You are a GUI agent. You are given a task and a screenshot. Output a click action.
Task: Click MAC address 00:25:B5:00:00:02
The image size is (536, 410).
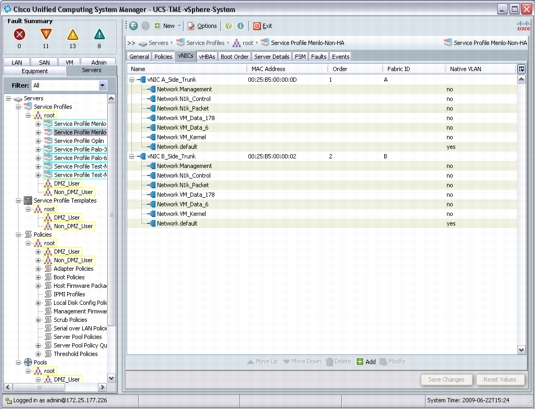pyautogui.click(x=272, y=156)
